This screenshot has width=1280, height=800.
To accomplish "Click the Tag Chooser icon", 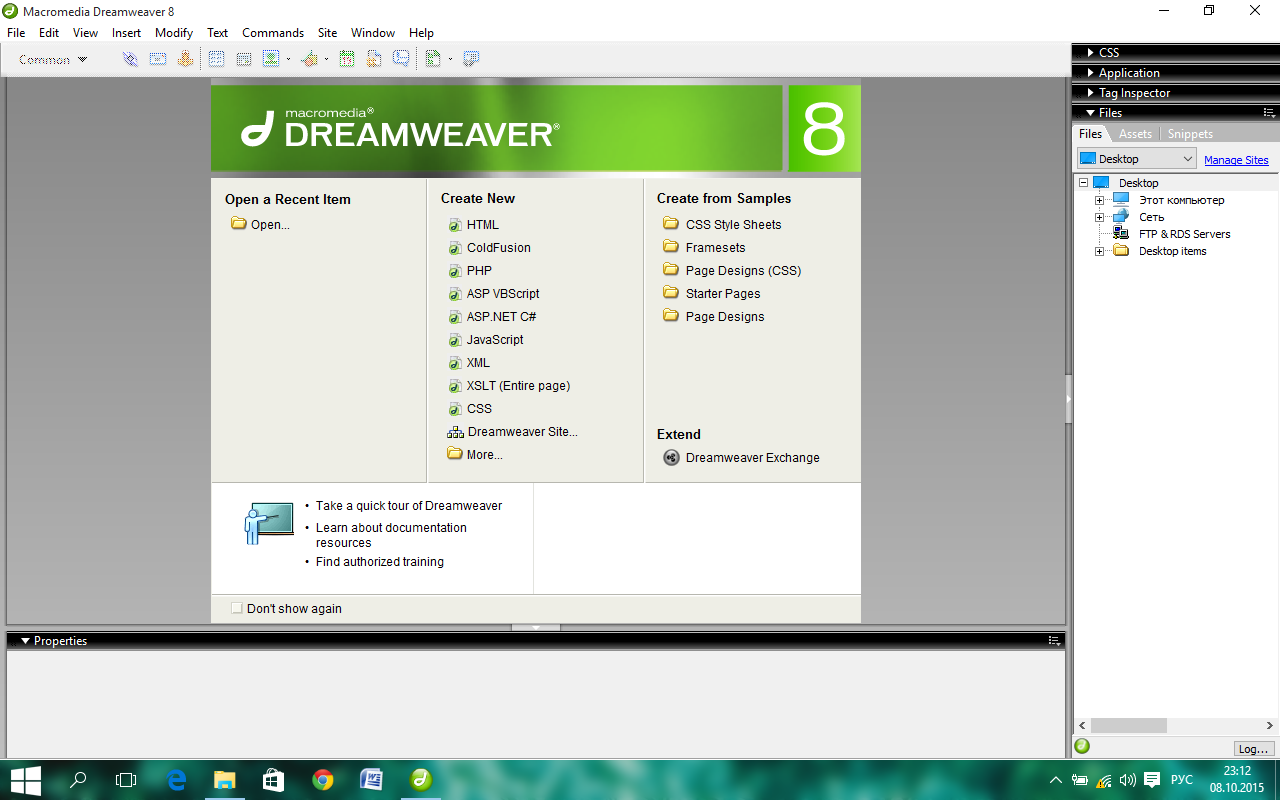I will [x=471, y=59].
